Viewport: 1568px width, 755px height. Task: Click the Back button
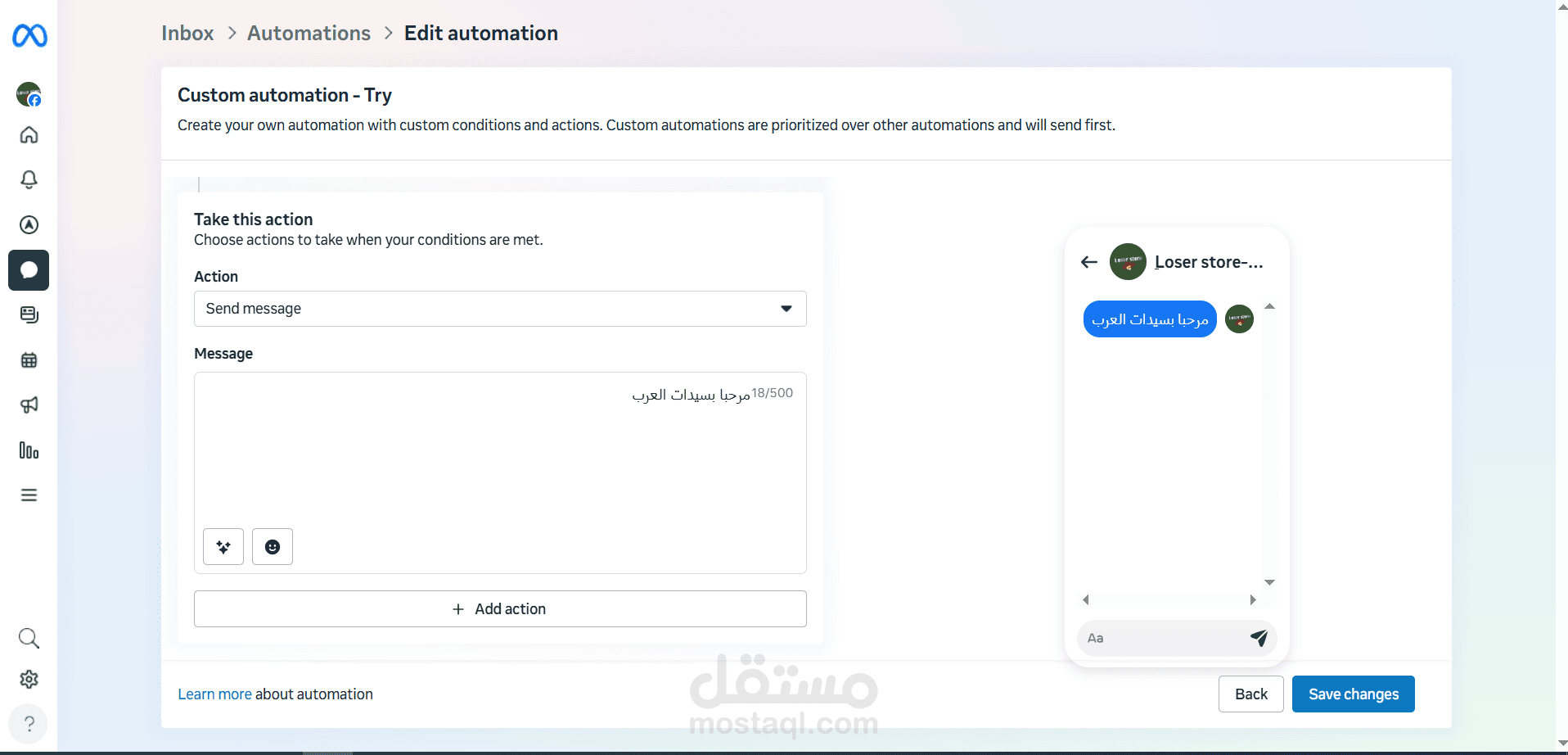[x=1250, y=694]
